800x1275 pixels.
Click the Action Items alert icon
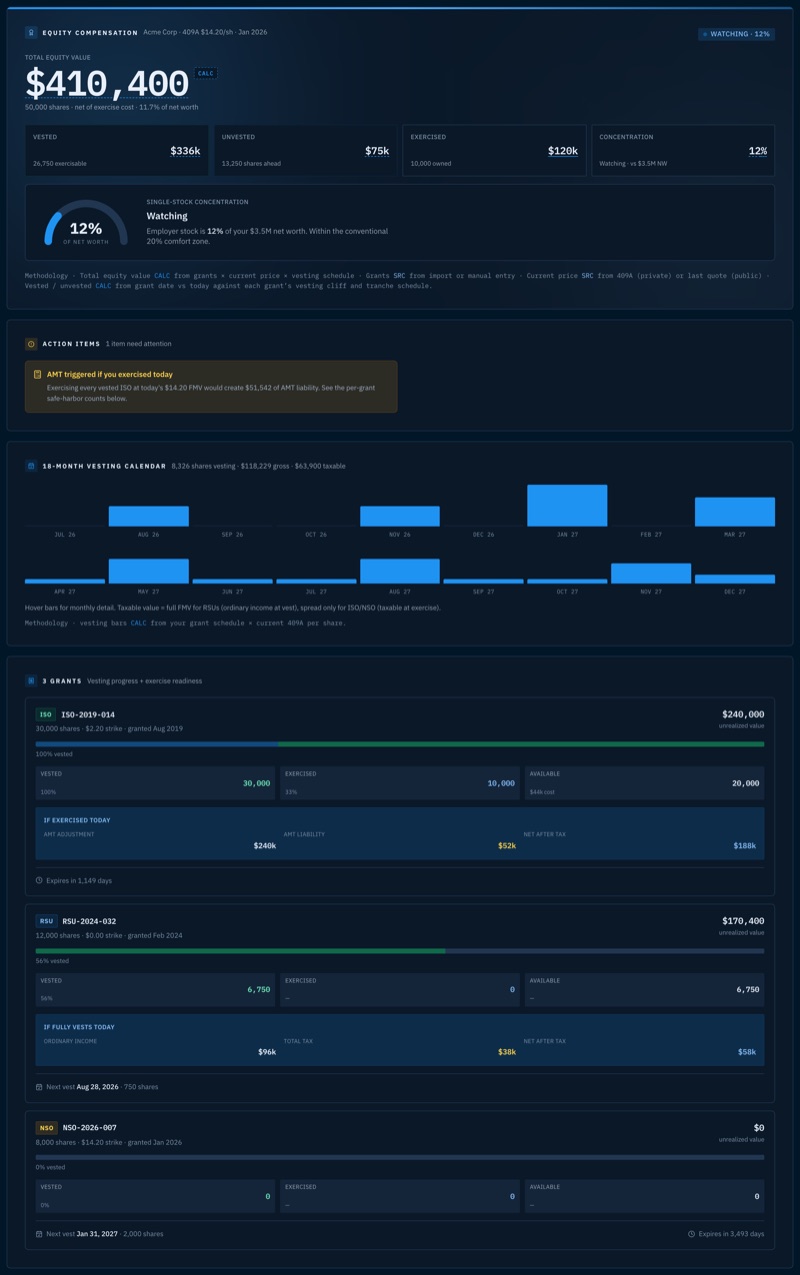31,344
